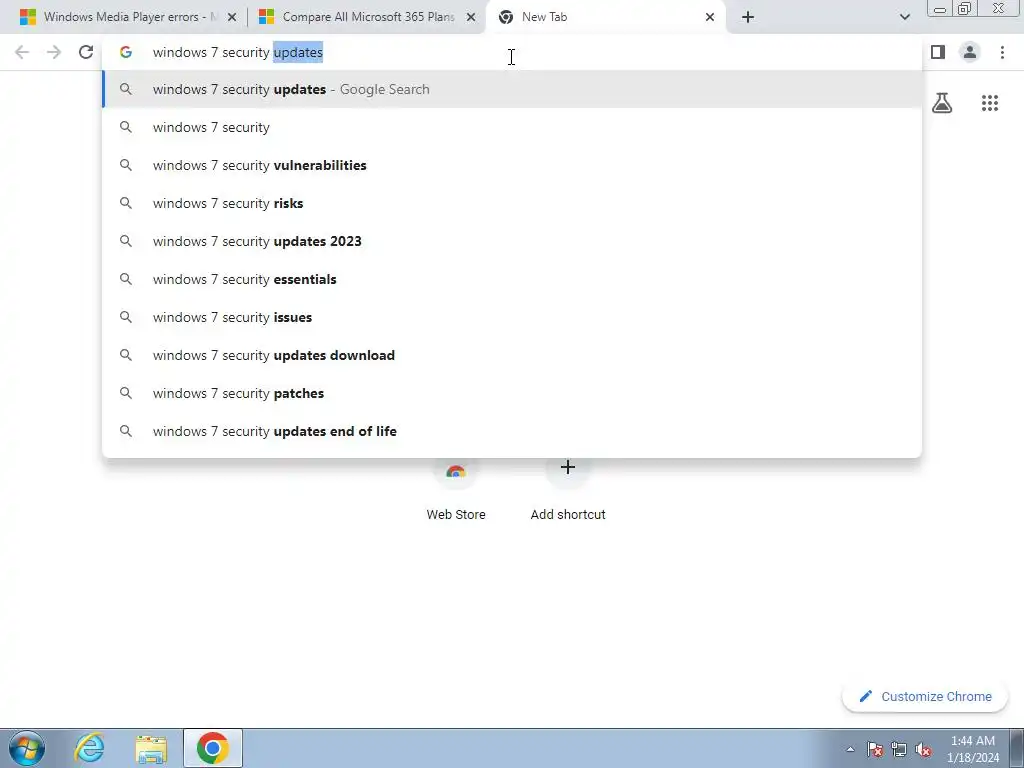Open the Chrome side panel icon
The width and height of the screenshot is (1024, 768).
pos(938,52)
